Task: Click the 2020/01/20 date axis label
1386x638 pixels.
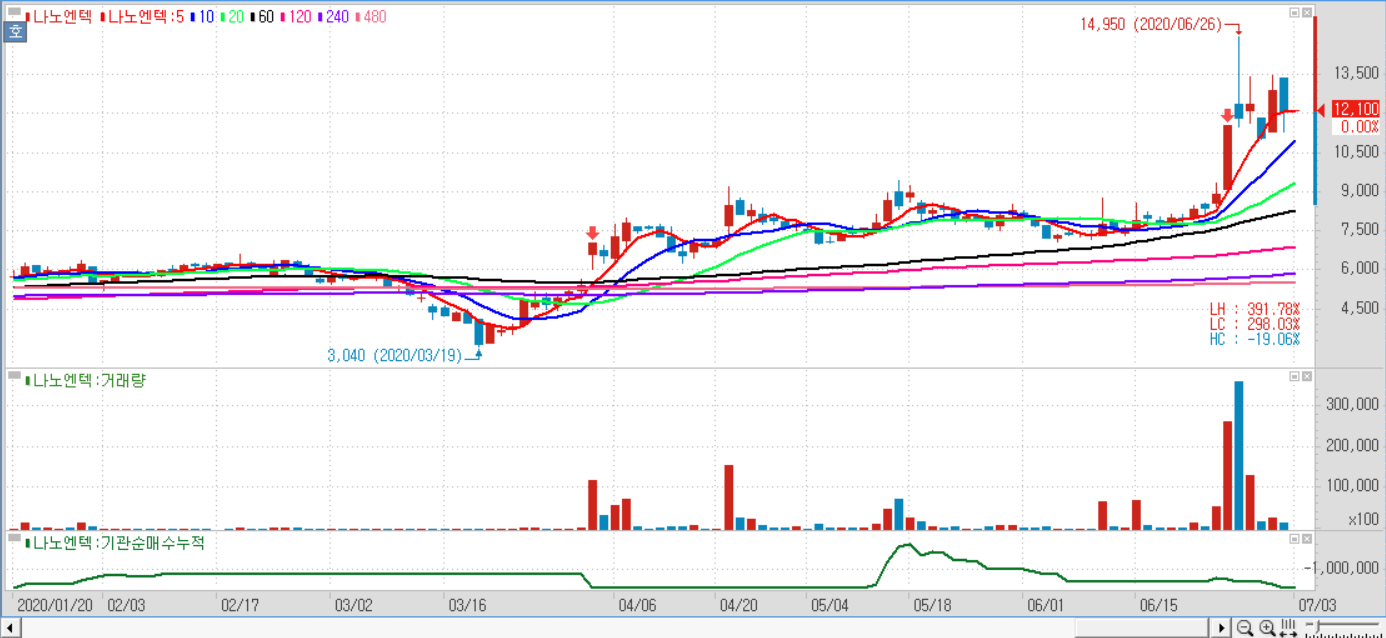Action: click(55, 605)
